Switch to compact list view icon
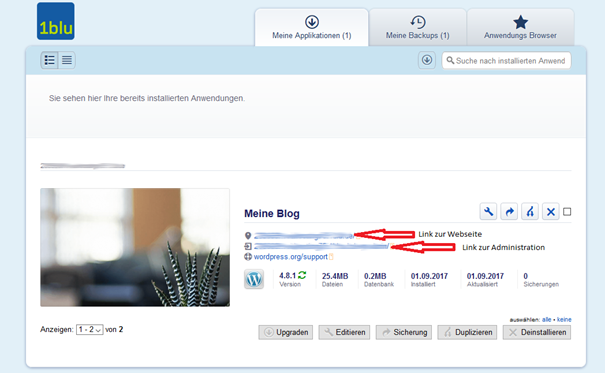The image size is (605, 373). 67,60
